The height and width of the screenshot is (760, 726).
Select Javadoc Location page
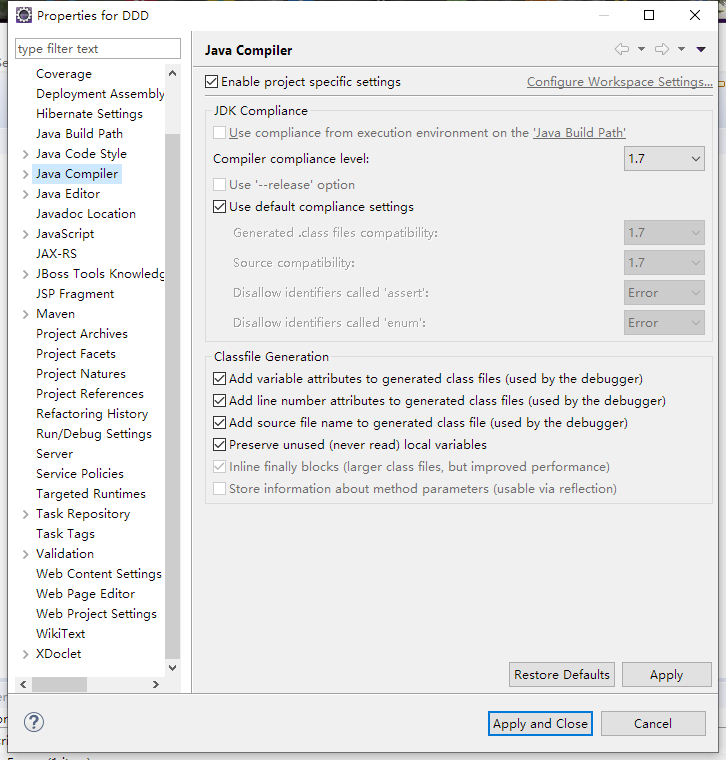(86, 214)
